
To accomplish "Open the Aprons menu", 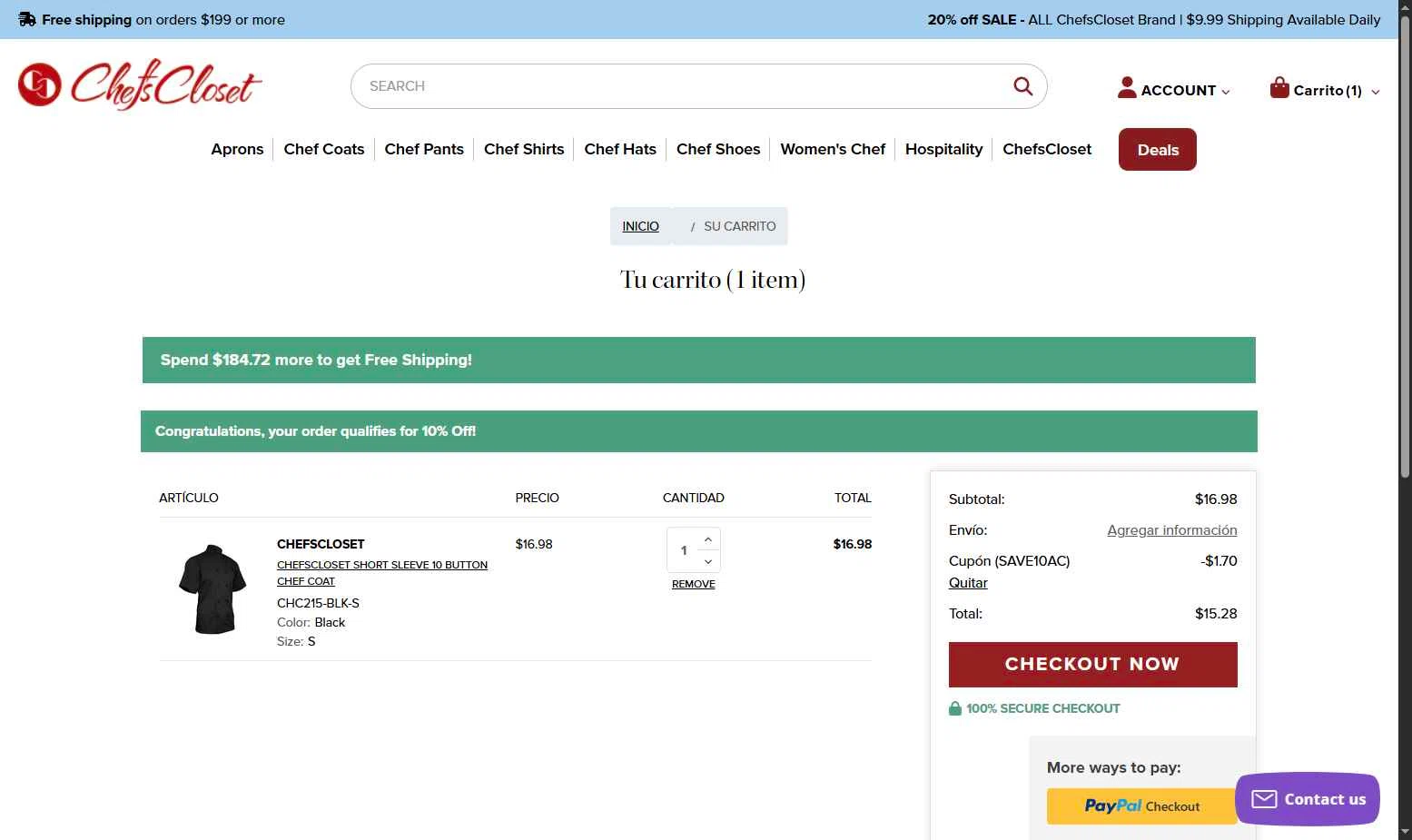I will (237, 149).
